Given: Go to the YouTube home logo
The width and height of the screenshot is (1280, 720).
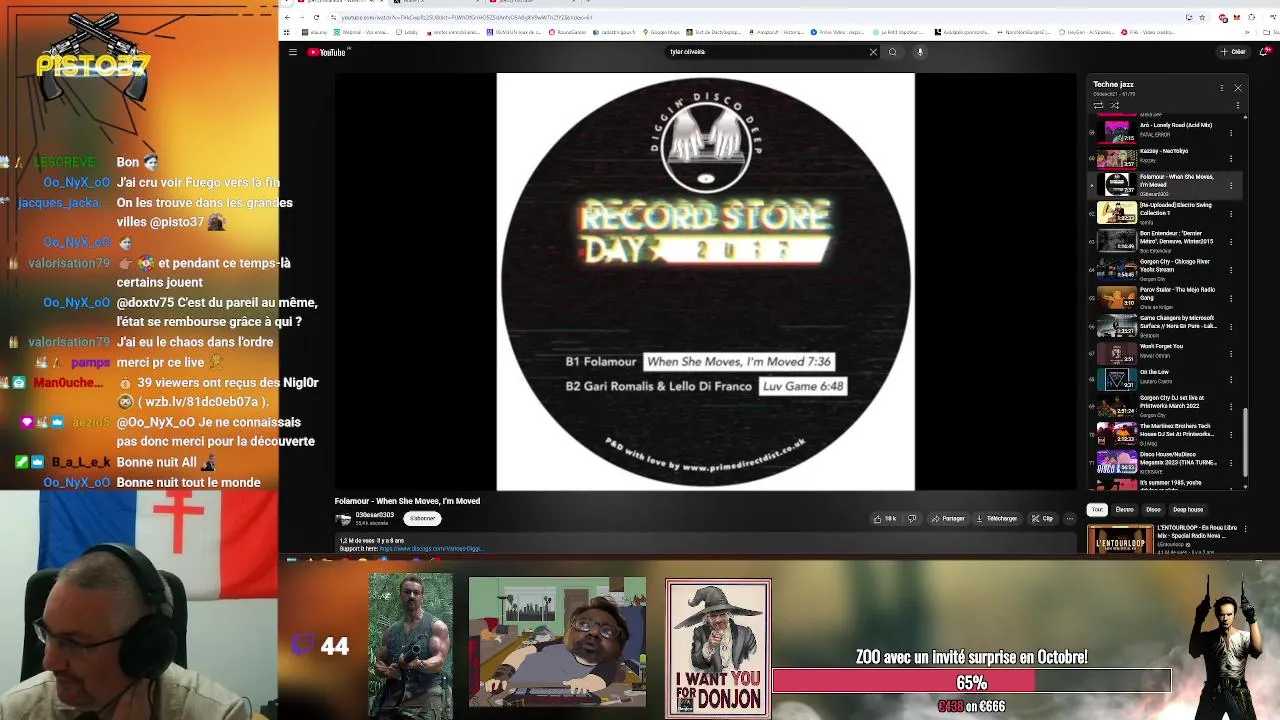Looking at the screenshot, I should coord(327,52).
